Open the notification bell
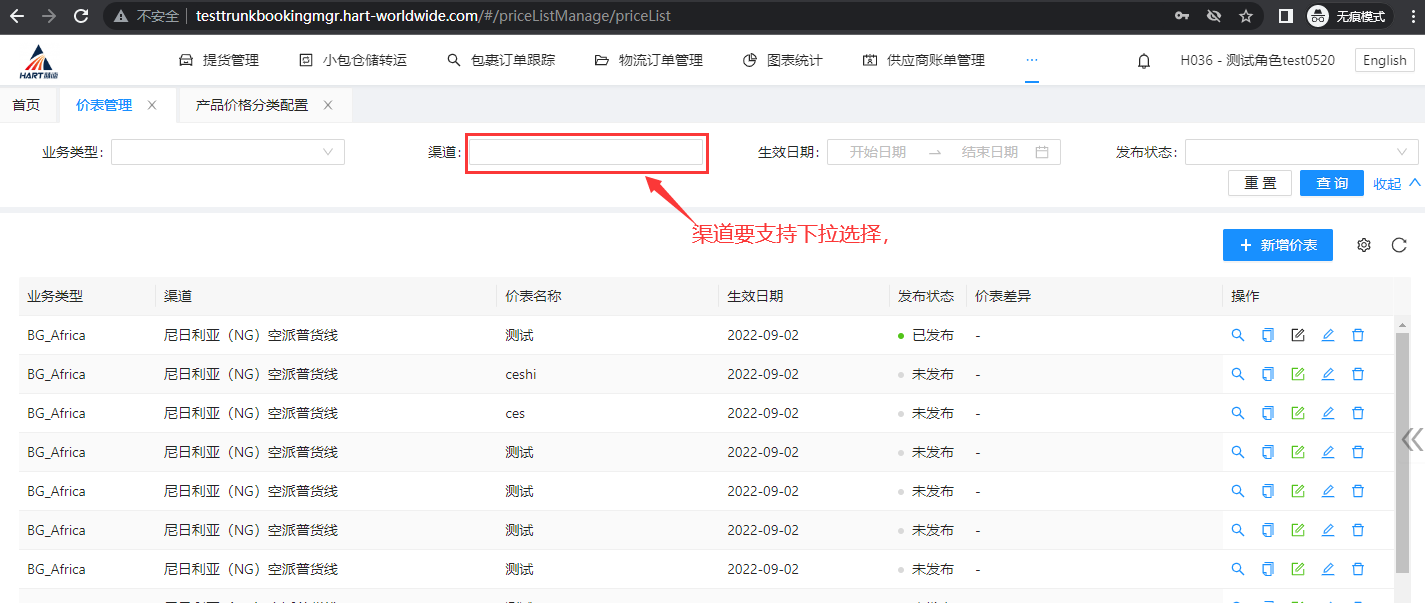 (1144, 61)
